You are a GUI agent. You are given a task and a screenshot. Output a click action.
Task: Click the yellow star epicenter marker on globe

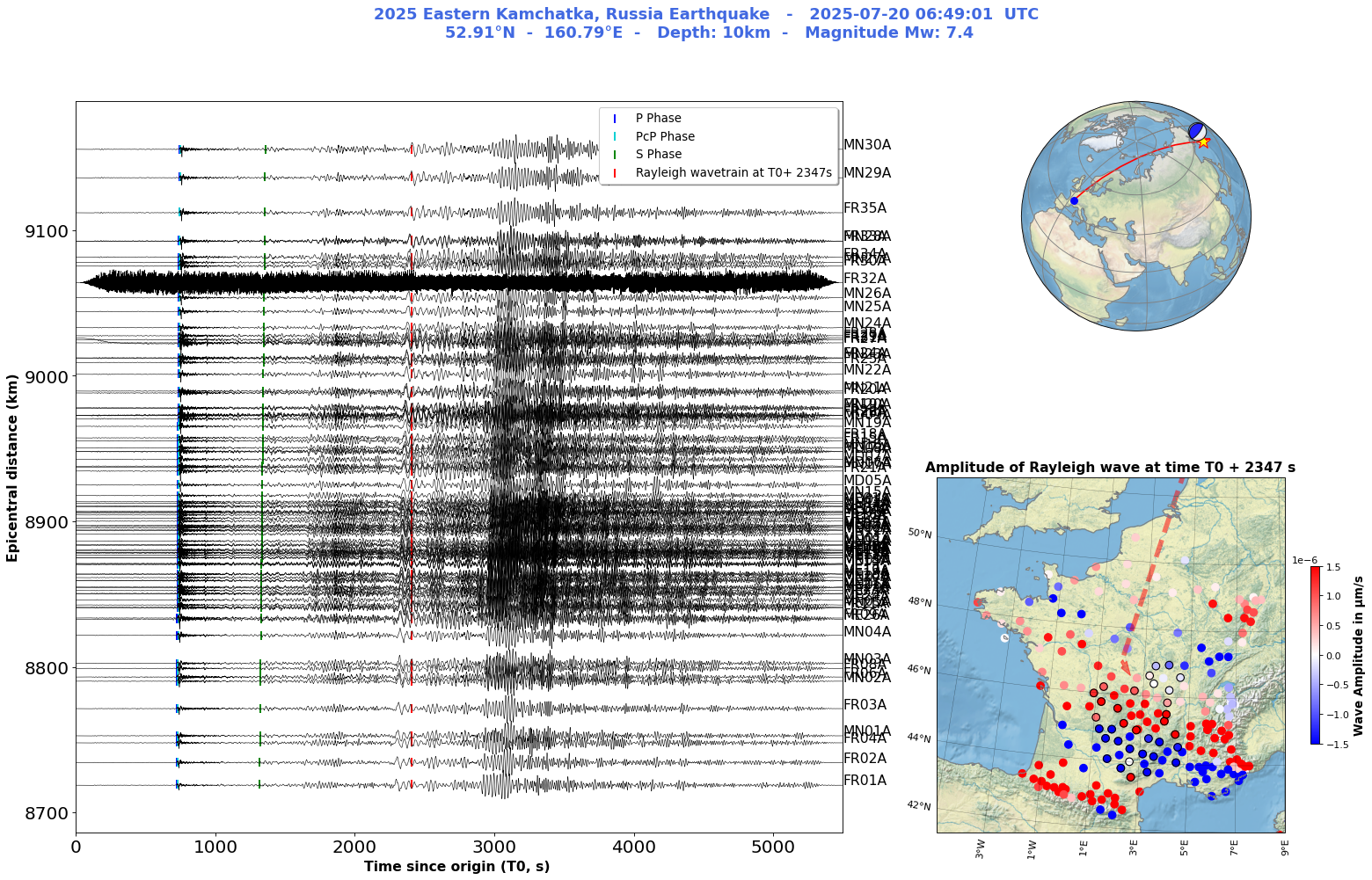[x=1203, y=142]
